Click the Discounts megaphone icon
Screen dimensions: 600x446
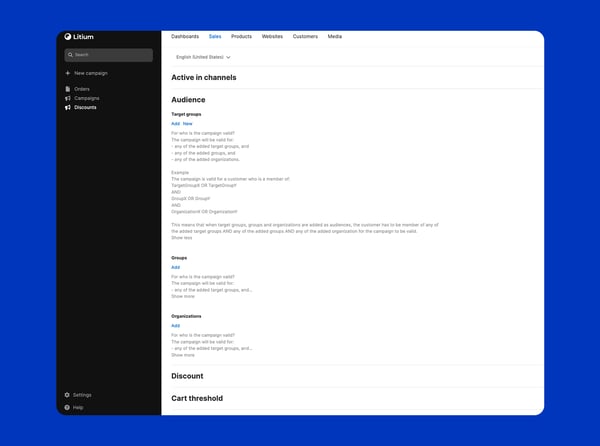point(68,107)
